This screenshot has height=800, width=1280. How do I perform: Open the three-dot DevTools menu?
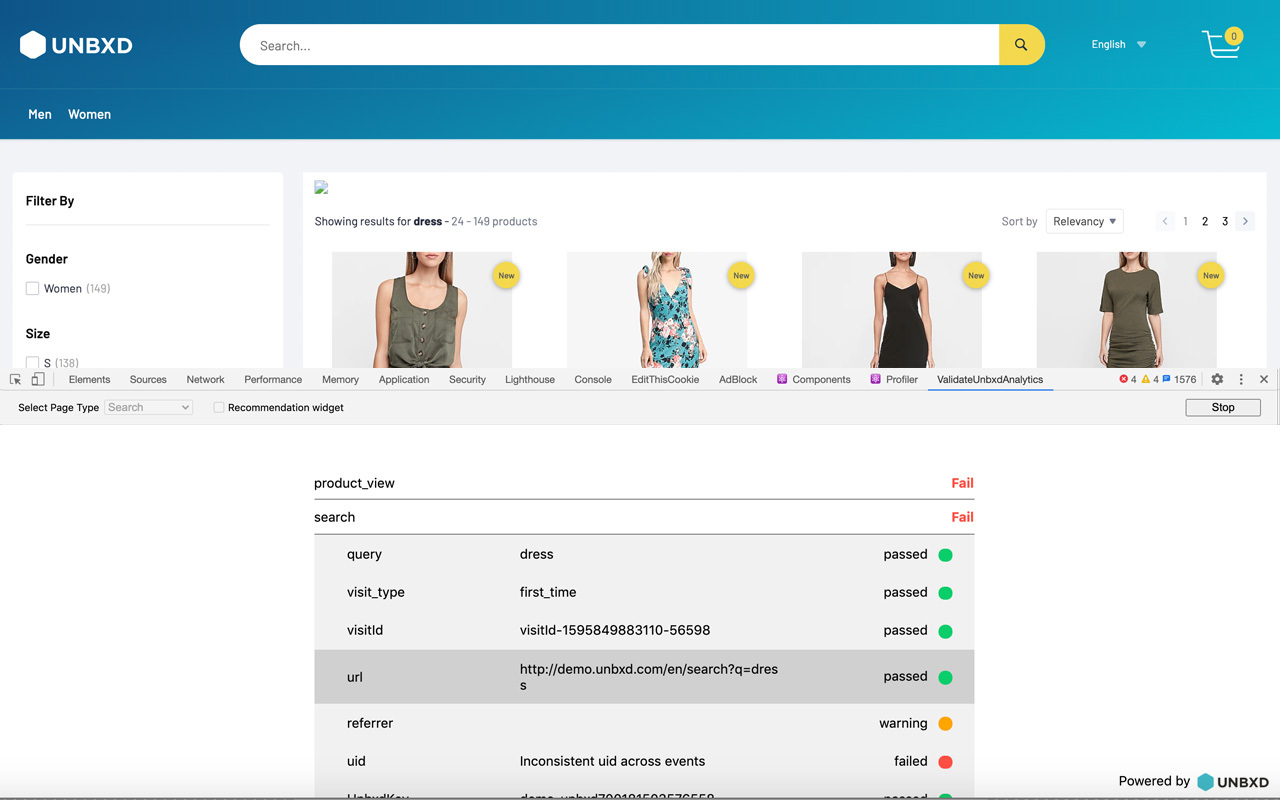pyautogui.click(x=1240, y=379)
